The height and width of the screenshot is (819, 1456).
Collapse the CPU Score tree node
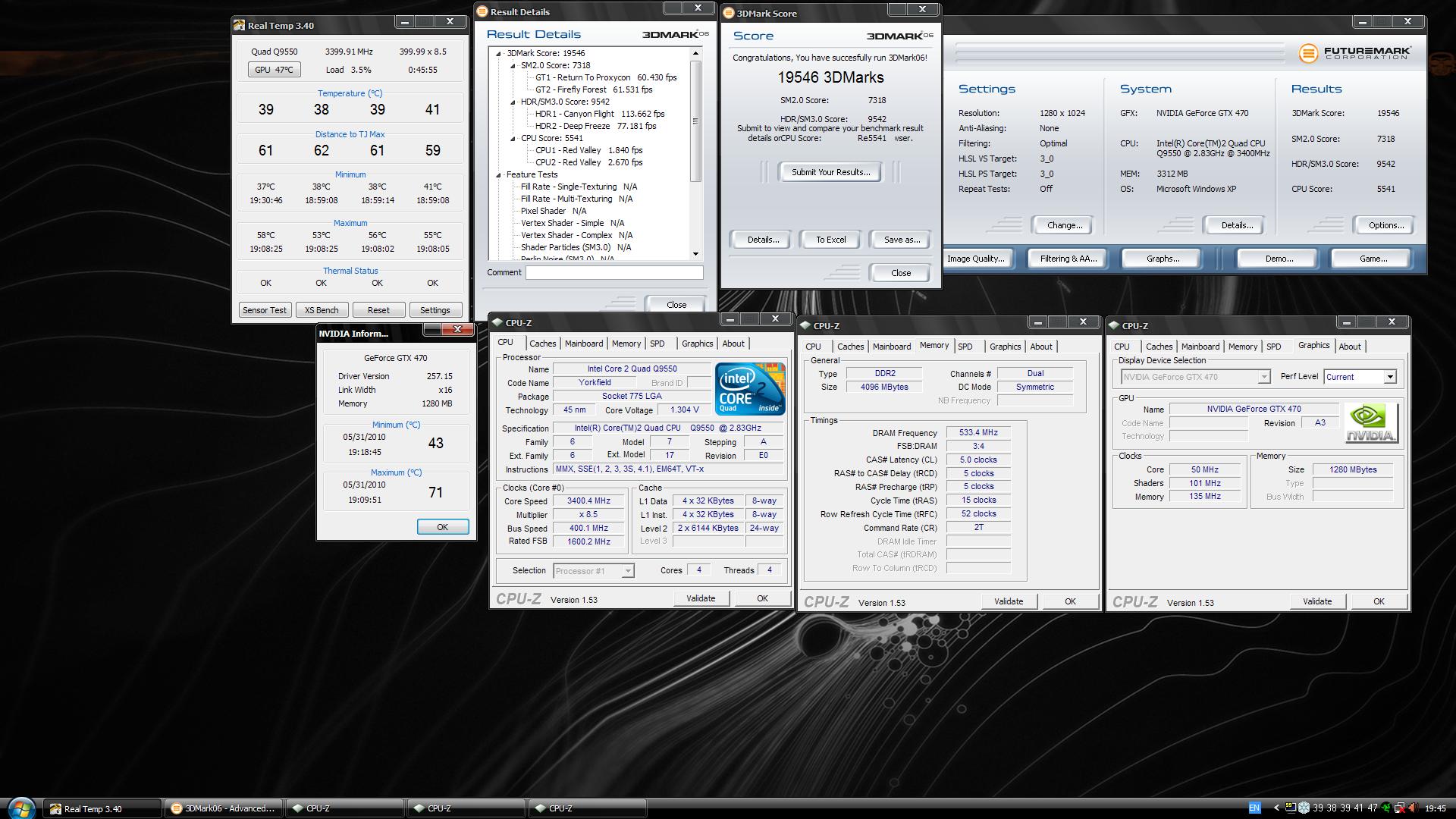point(513,138)
